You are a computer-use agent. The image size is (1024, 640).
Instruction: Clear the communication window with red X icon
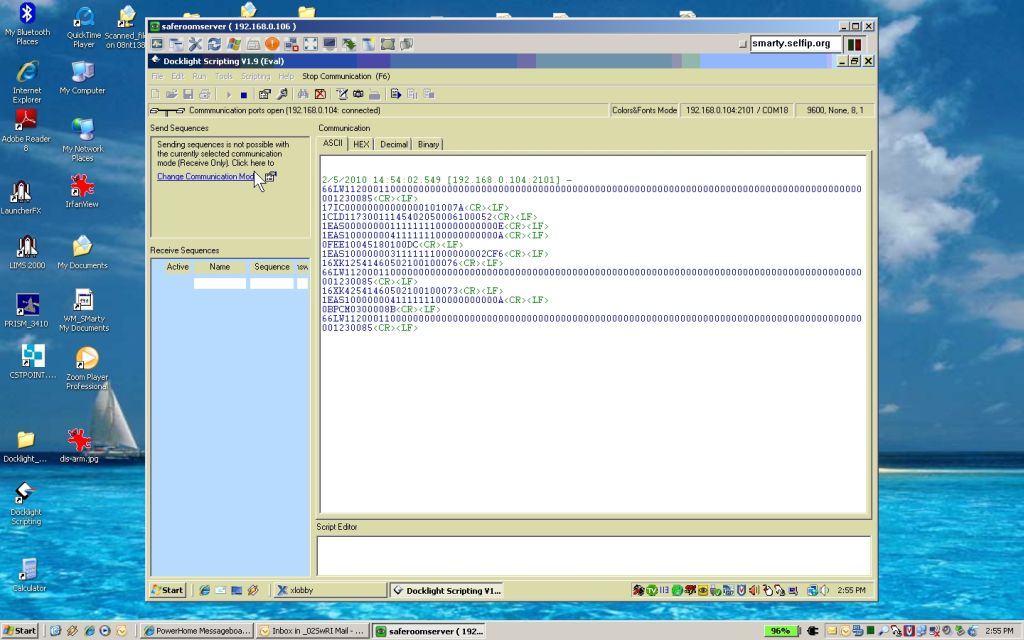pyautogui.click(x=320, y=94)
